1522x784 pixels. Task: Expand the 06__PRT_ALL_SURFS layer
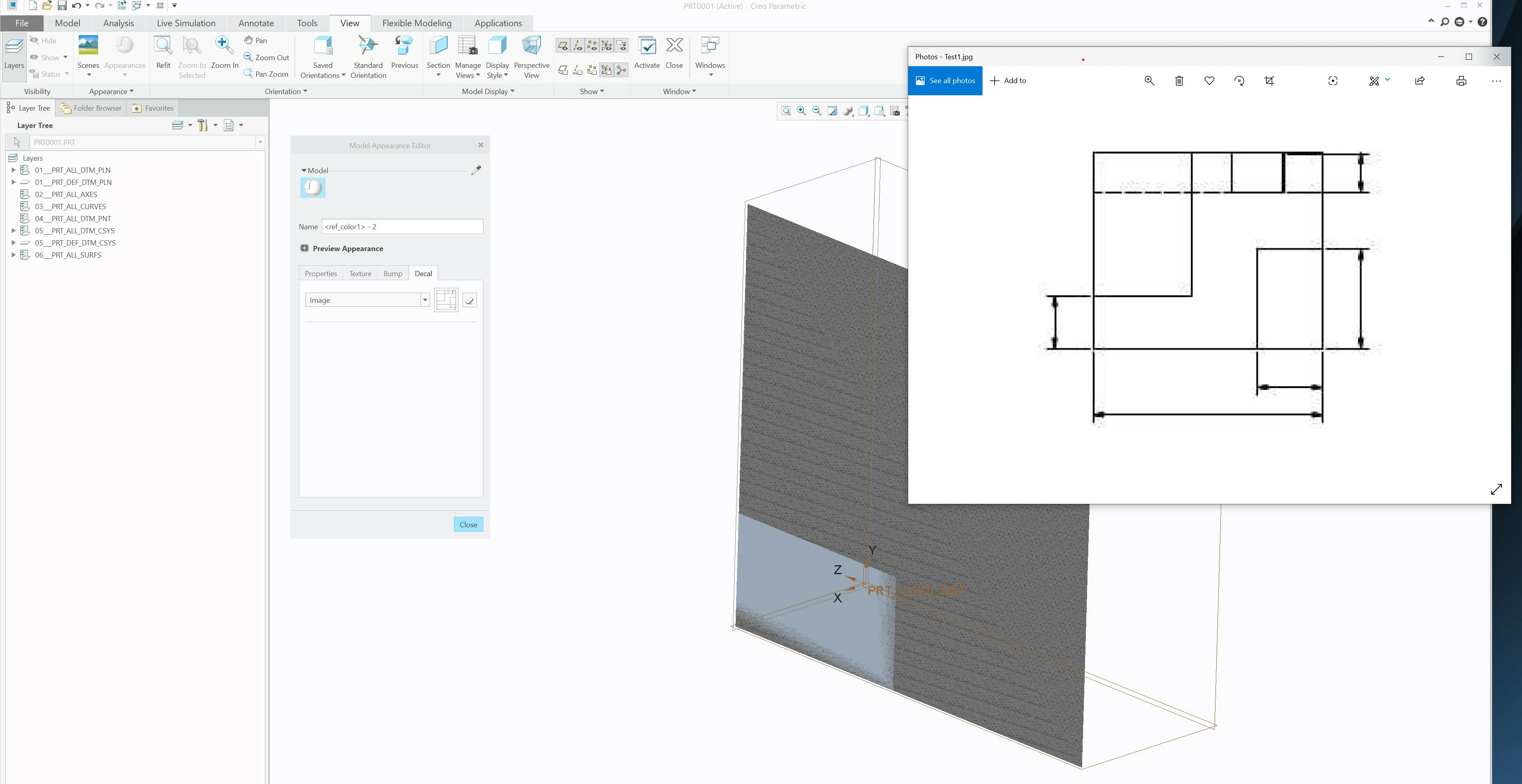pyautogui.click(x=13, y=255)
